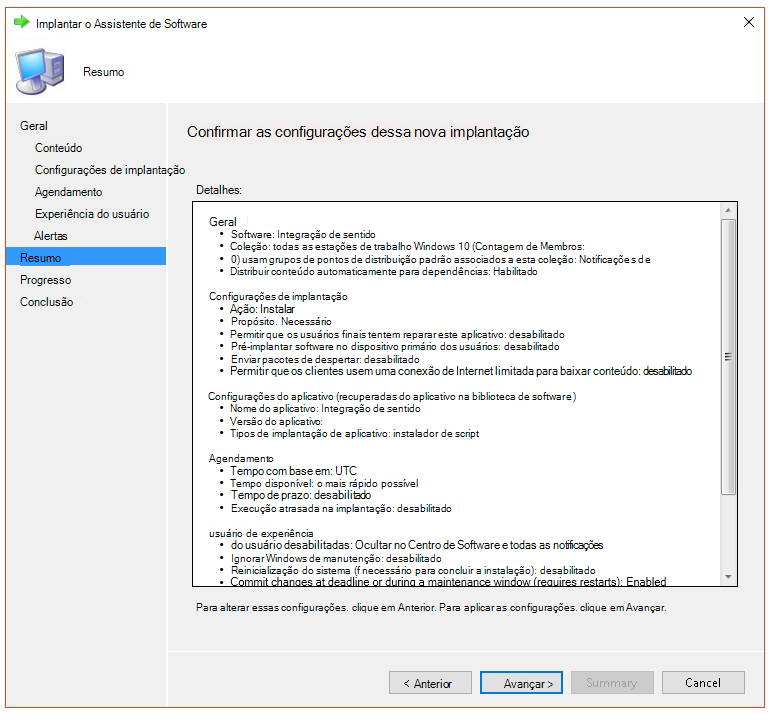The image size is (781, 722).
Task: Click the 'Detalhes:' label
Action: point(219,190)
